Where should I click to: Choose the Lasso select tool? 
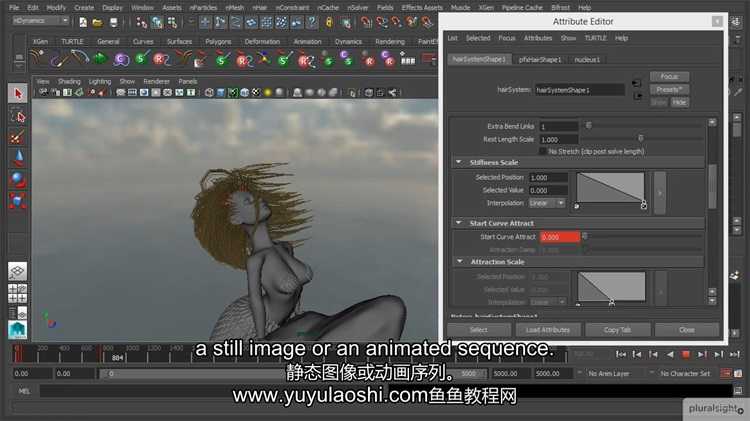[18, 116]
